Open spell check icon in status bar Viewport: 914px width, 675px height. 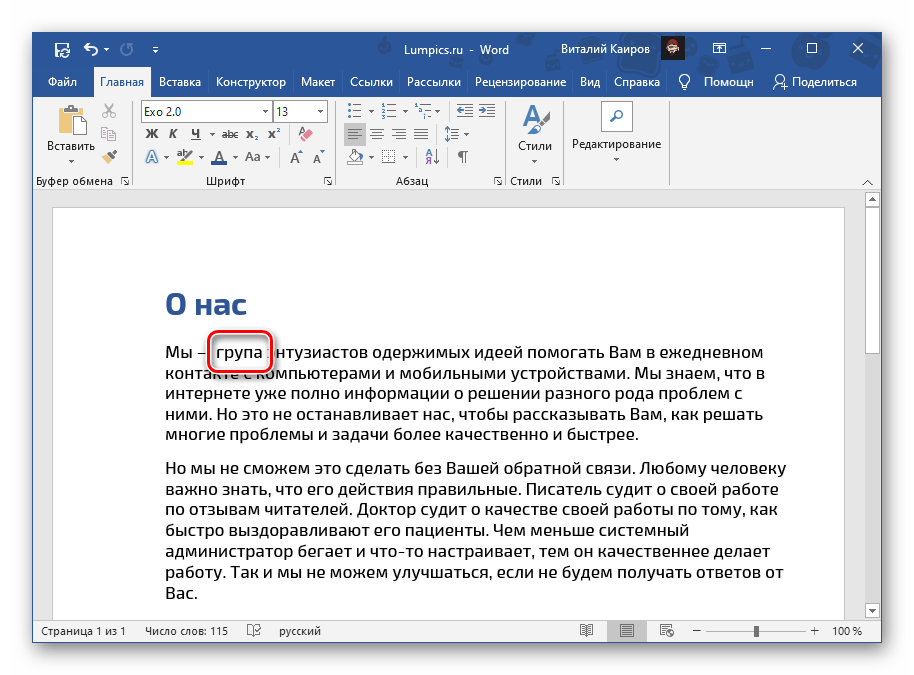point(254,631)
